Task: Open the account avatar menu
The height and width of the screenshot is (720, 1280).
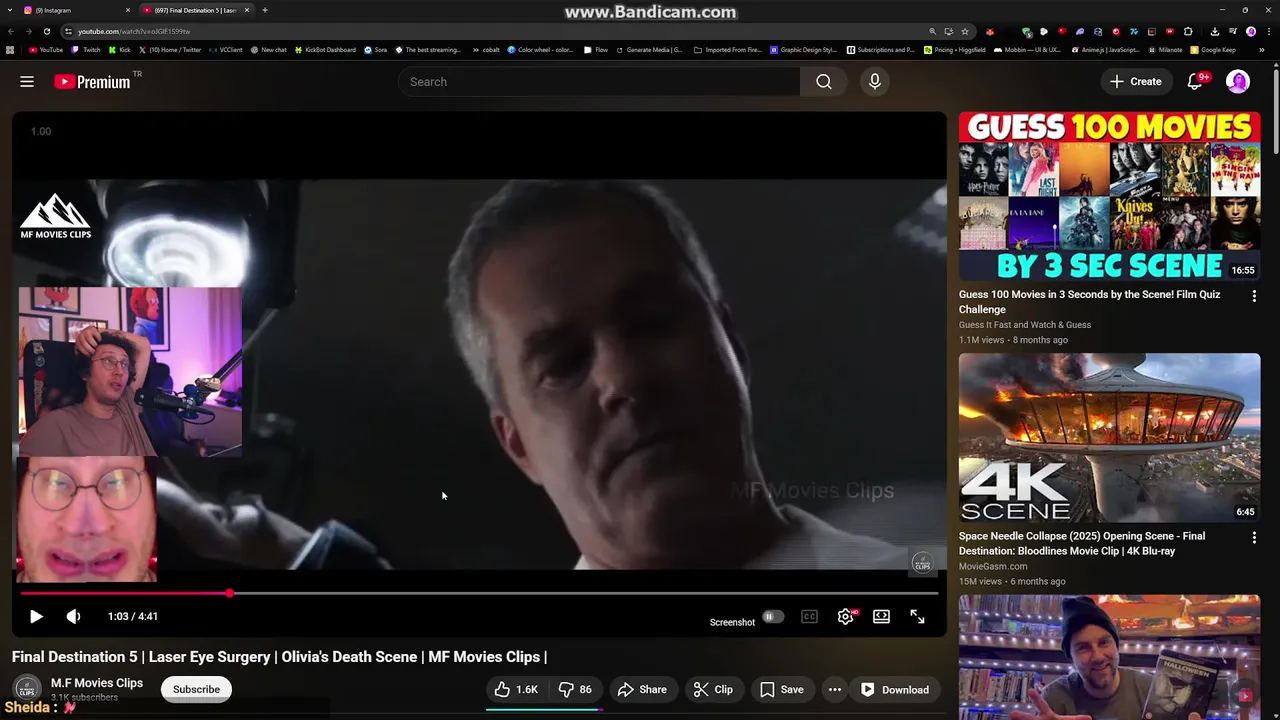Action: tap(1238, 82)
